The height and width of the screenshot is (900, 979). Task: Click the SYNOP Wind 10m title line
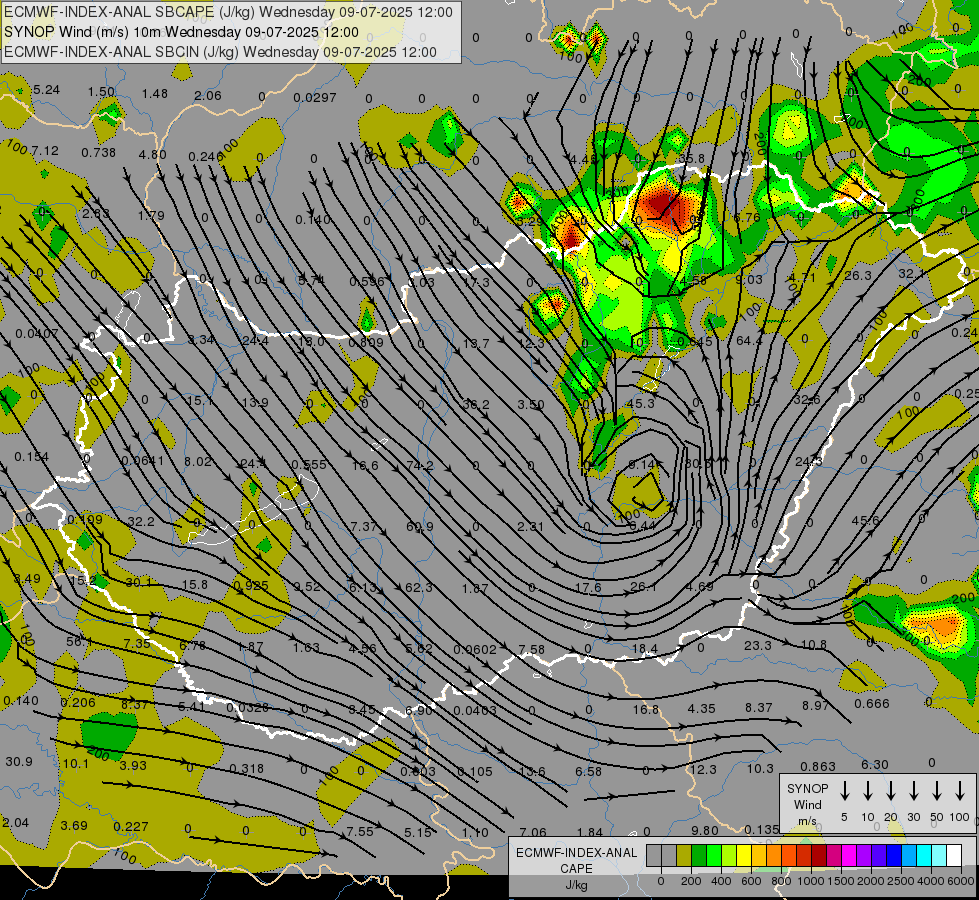pos(181,32)
